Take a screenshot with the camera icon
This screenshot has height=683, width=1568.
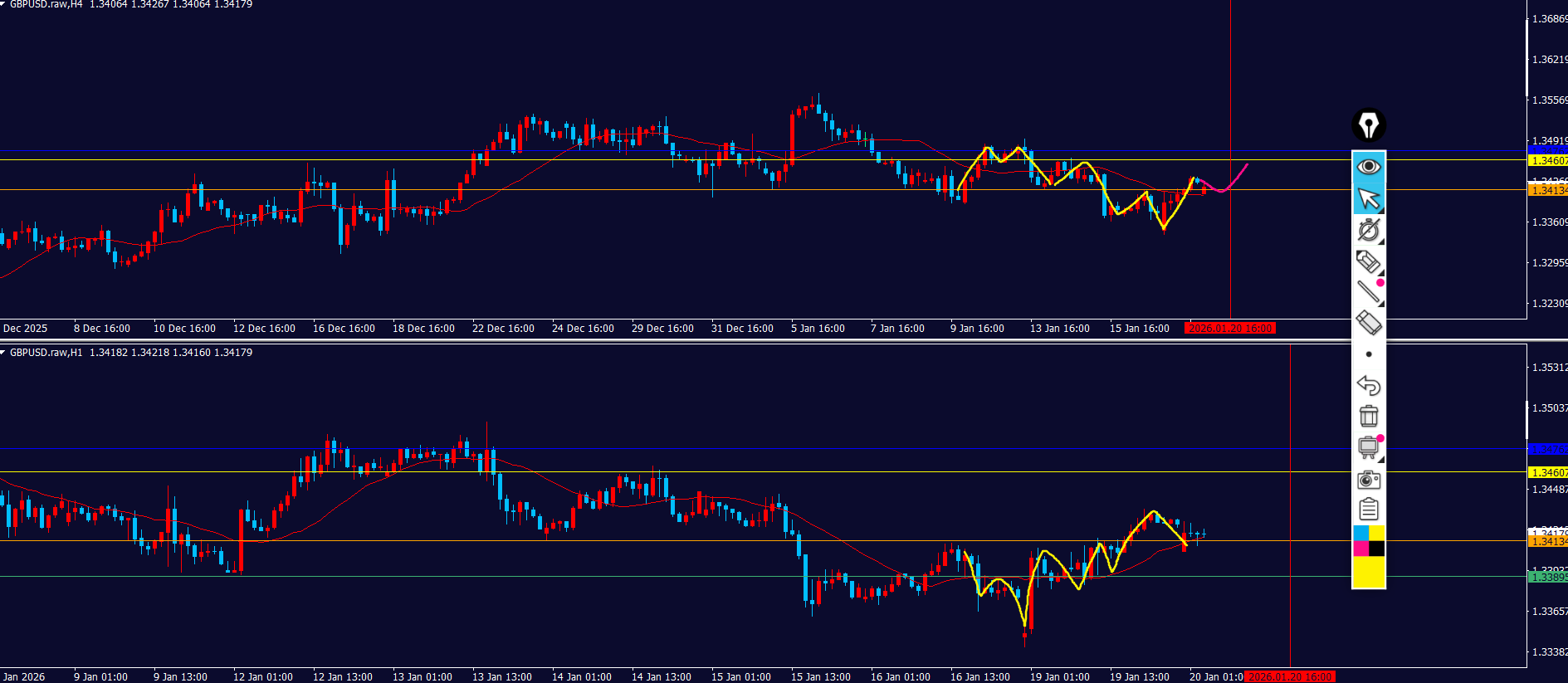(1368, 480)
